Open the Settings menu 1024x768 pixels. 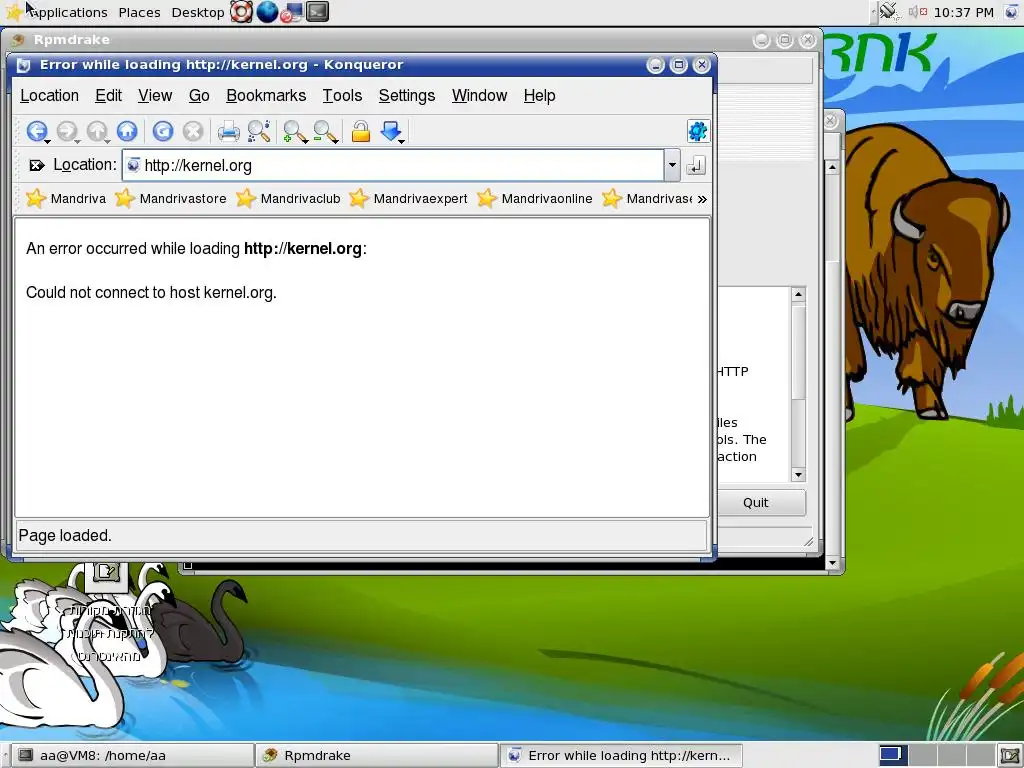pyautogui.click(x=407, y=95)
